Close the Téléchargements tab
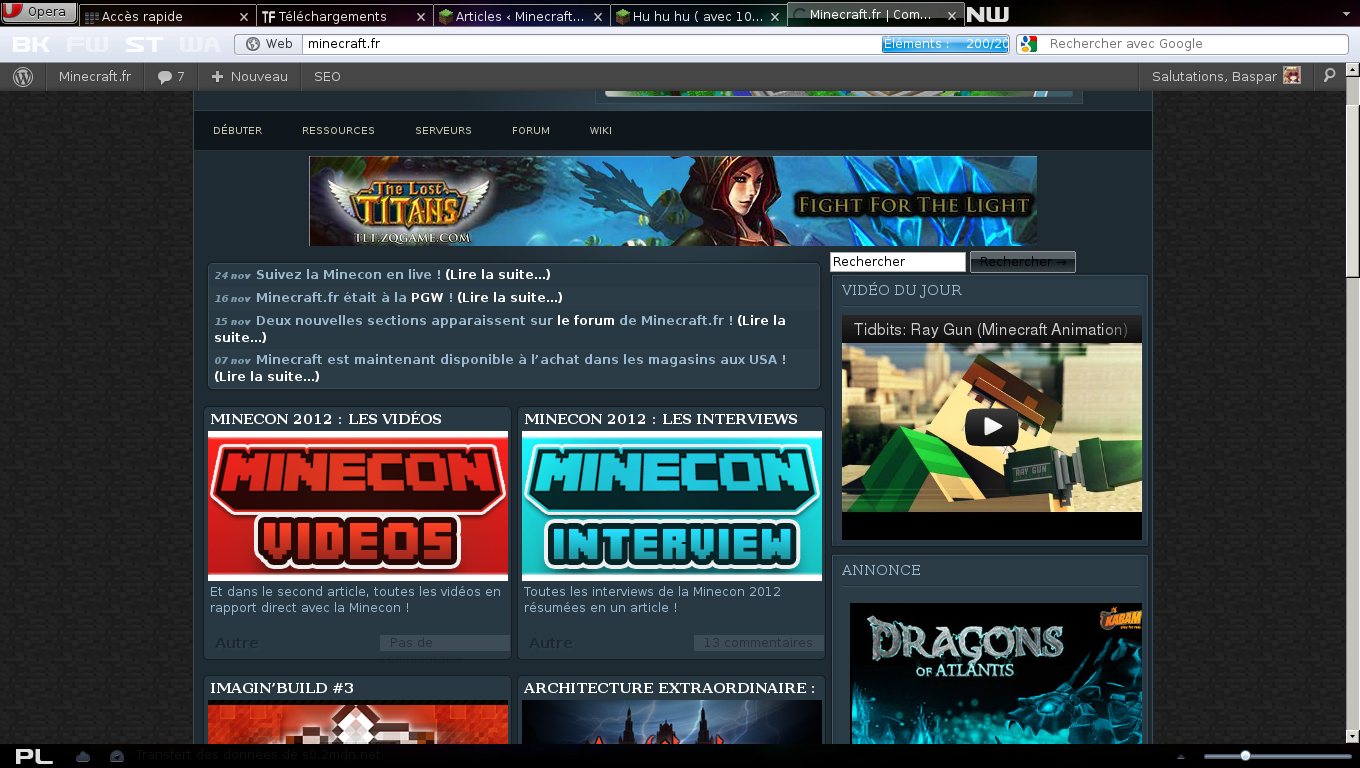1360x768 pixels. coord(420,17)
